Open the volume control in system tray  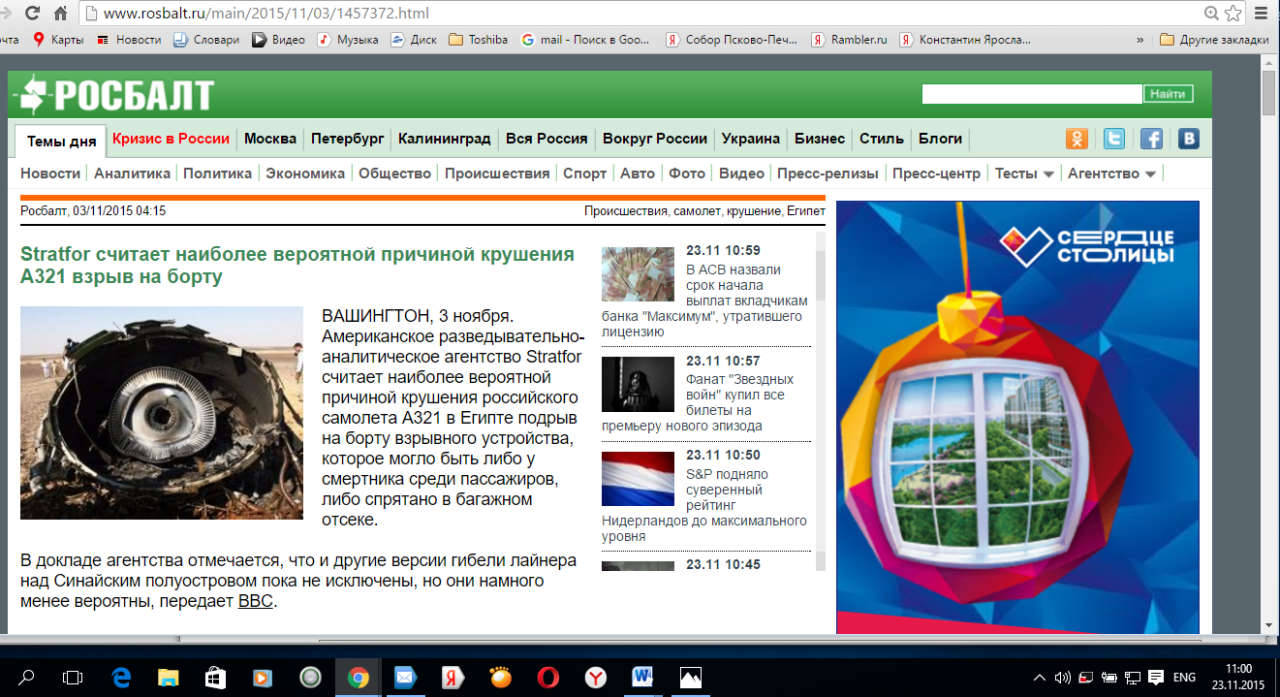(1062, 677)
